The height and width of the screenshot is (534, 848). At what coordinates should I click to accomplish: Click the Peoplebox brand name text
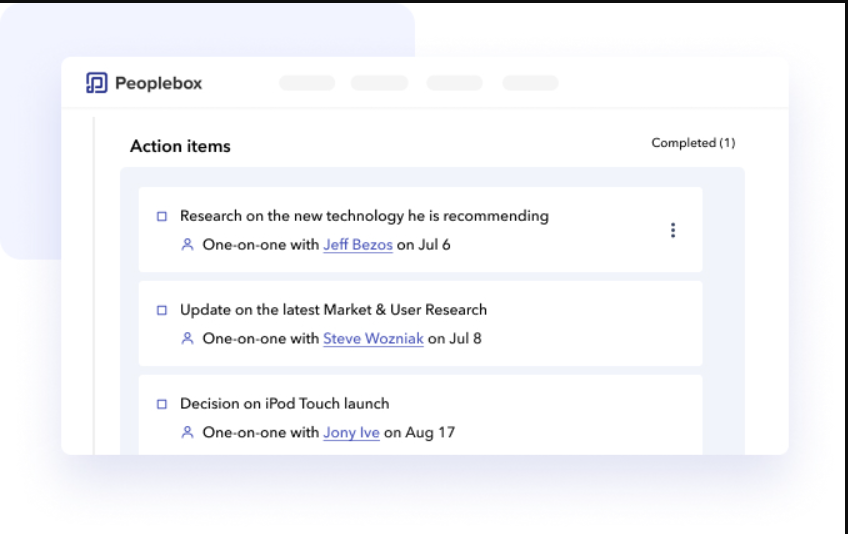(x=158, y=83)
